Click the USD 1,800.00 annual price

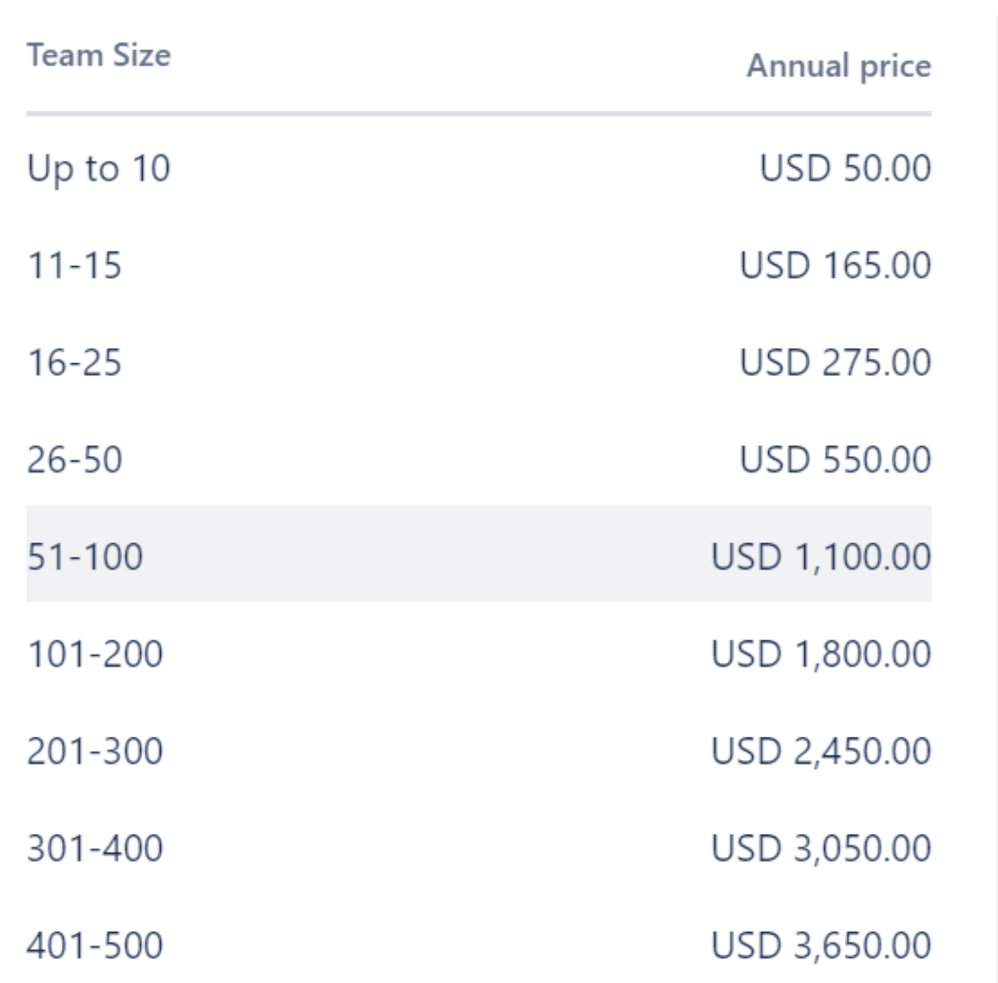point(821,653)
